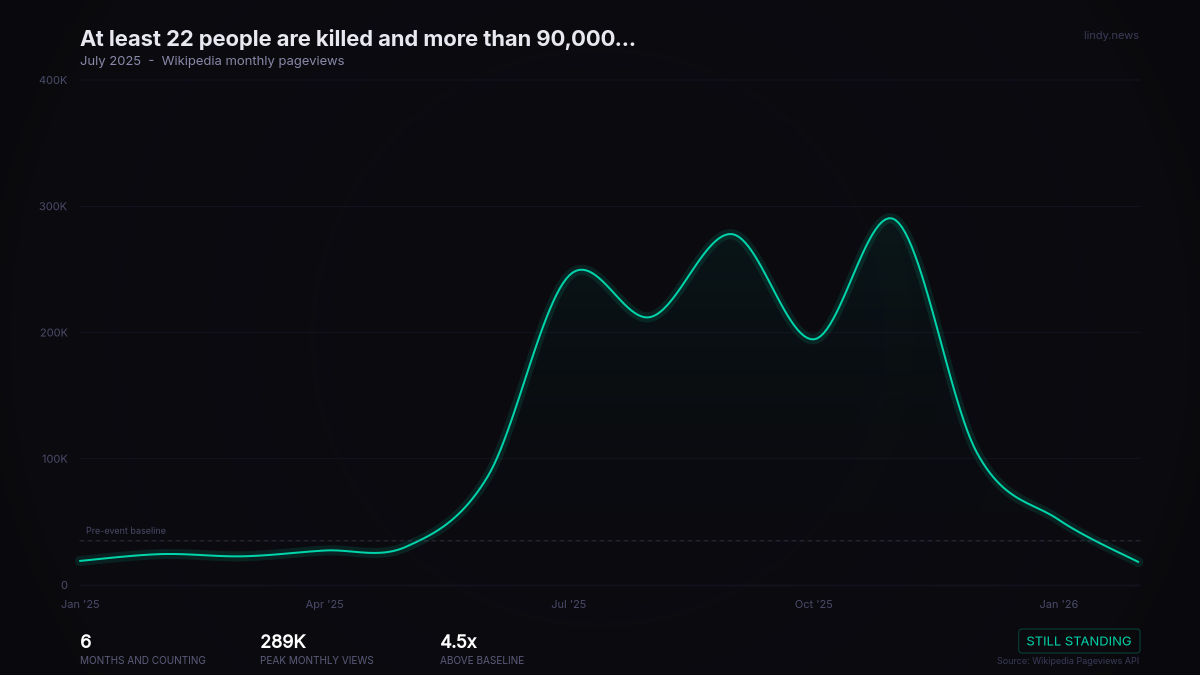This screenshot has width=1200, height=675.
Task: Select the Oct '25 x-axis label
Action: (813, 604)
